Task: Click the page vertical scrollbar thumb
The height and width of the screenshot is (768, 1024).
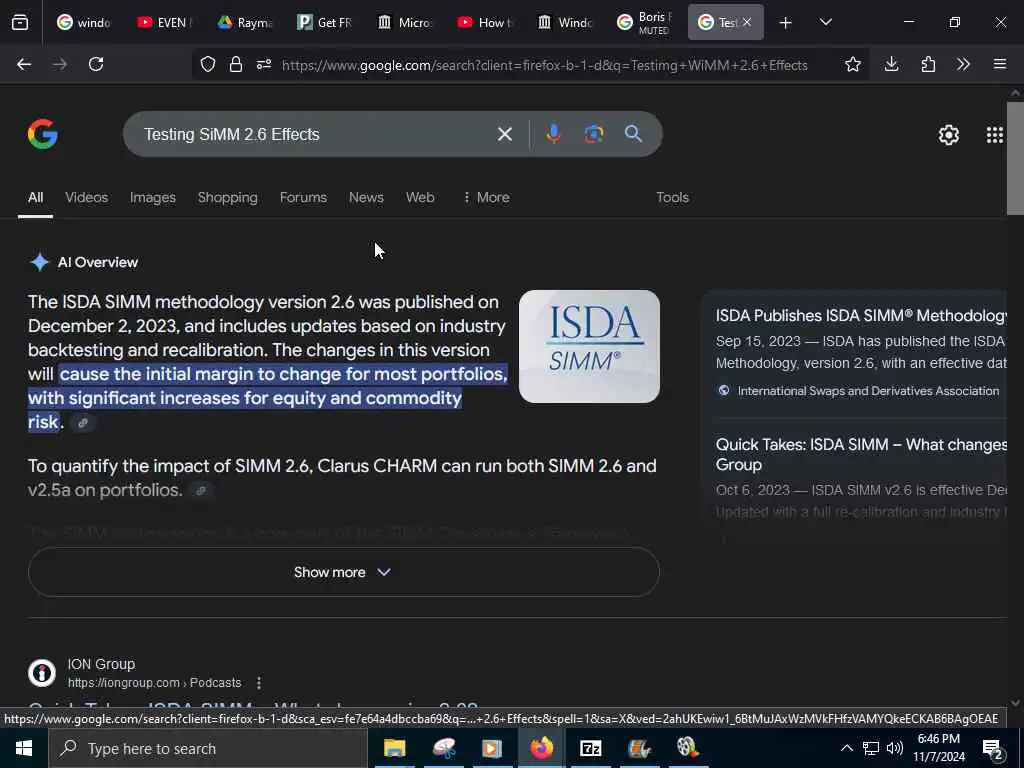Action: coord(1015,158)
